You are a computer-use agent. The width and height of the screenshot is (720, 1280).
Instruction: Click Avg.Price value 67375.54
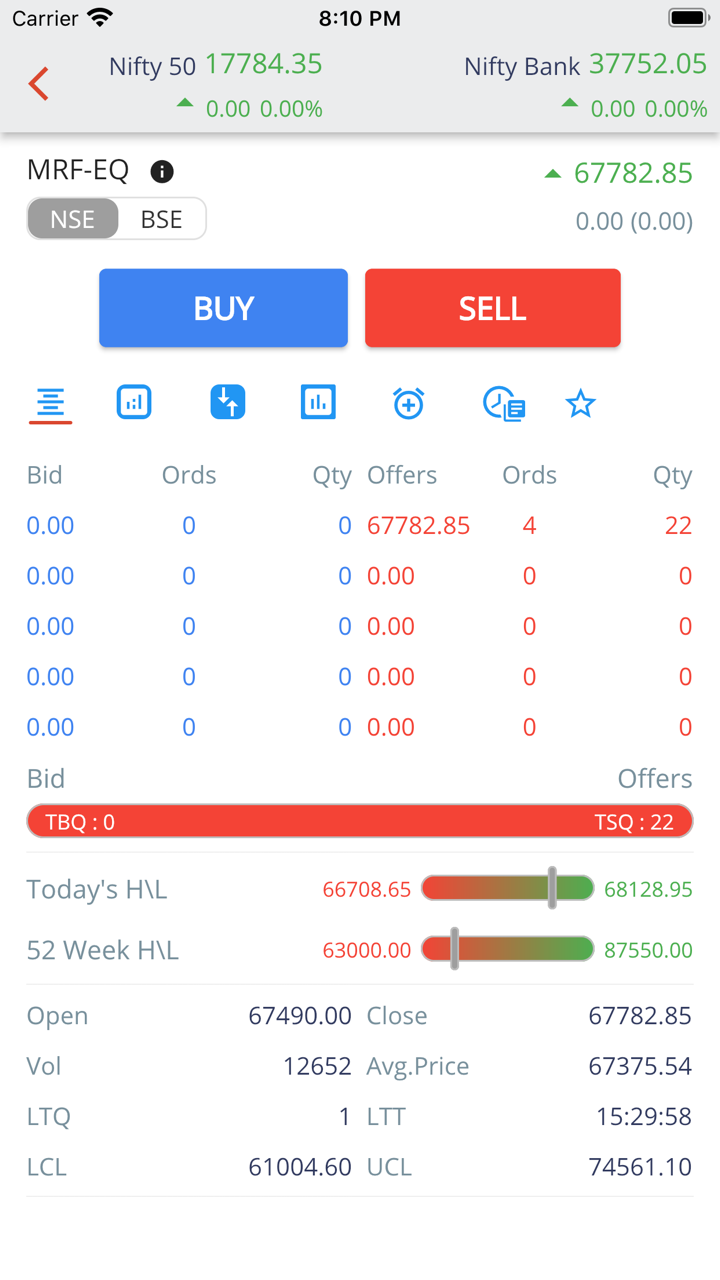click(640, 1066)
